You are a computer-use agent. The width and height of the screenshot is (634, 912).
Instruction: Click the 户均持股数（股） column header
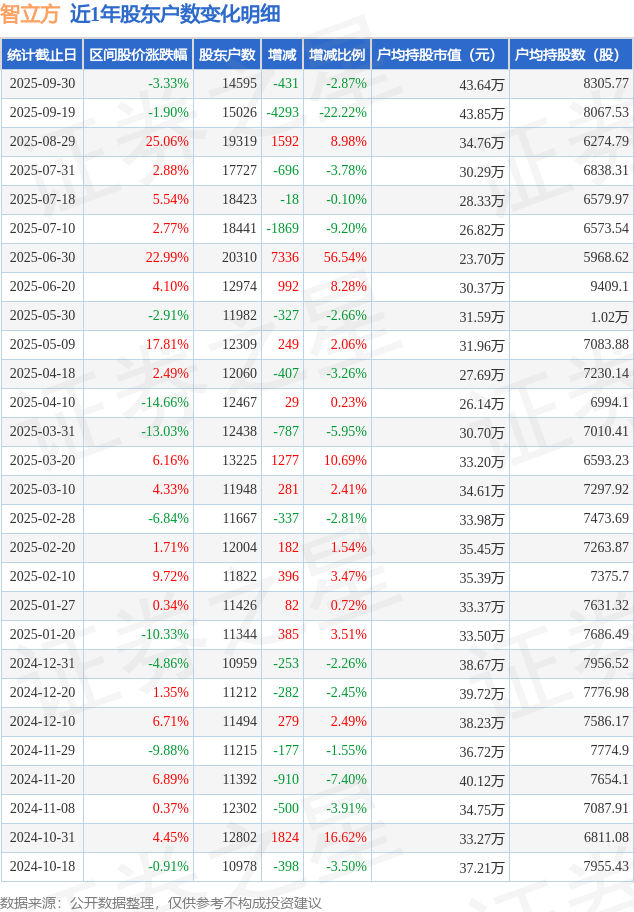coord(572,55)
